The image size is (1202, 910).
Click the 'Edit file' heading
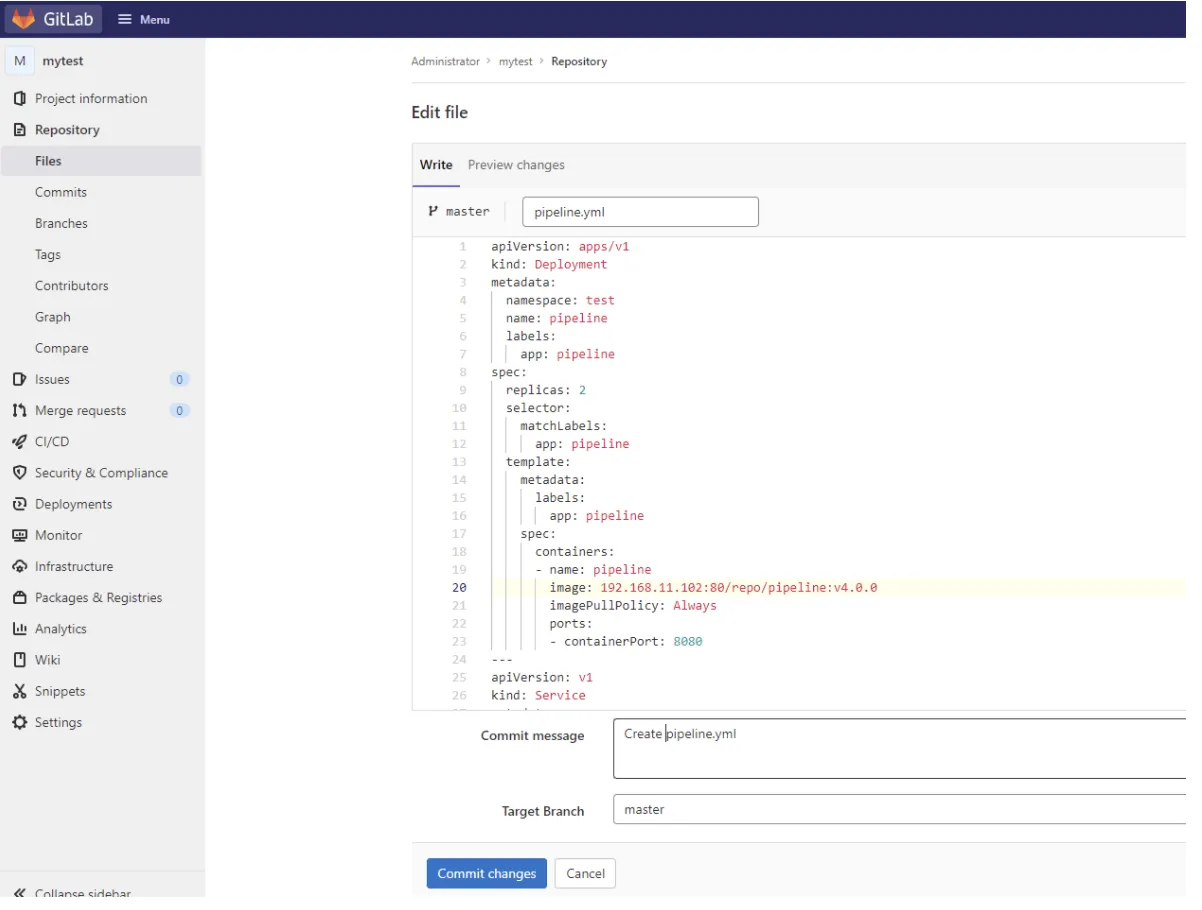coord(439,112)
